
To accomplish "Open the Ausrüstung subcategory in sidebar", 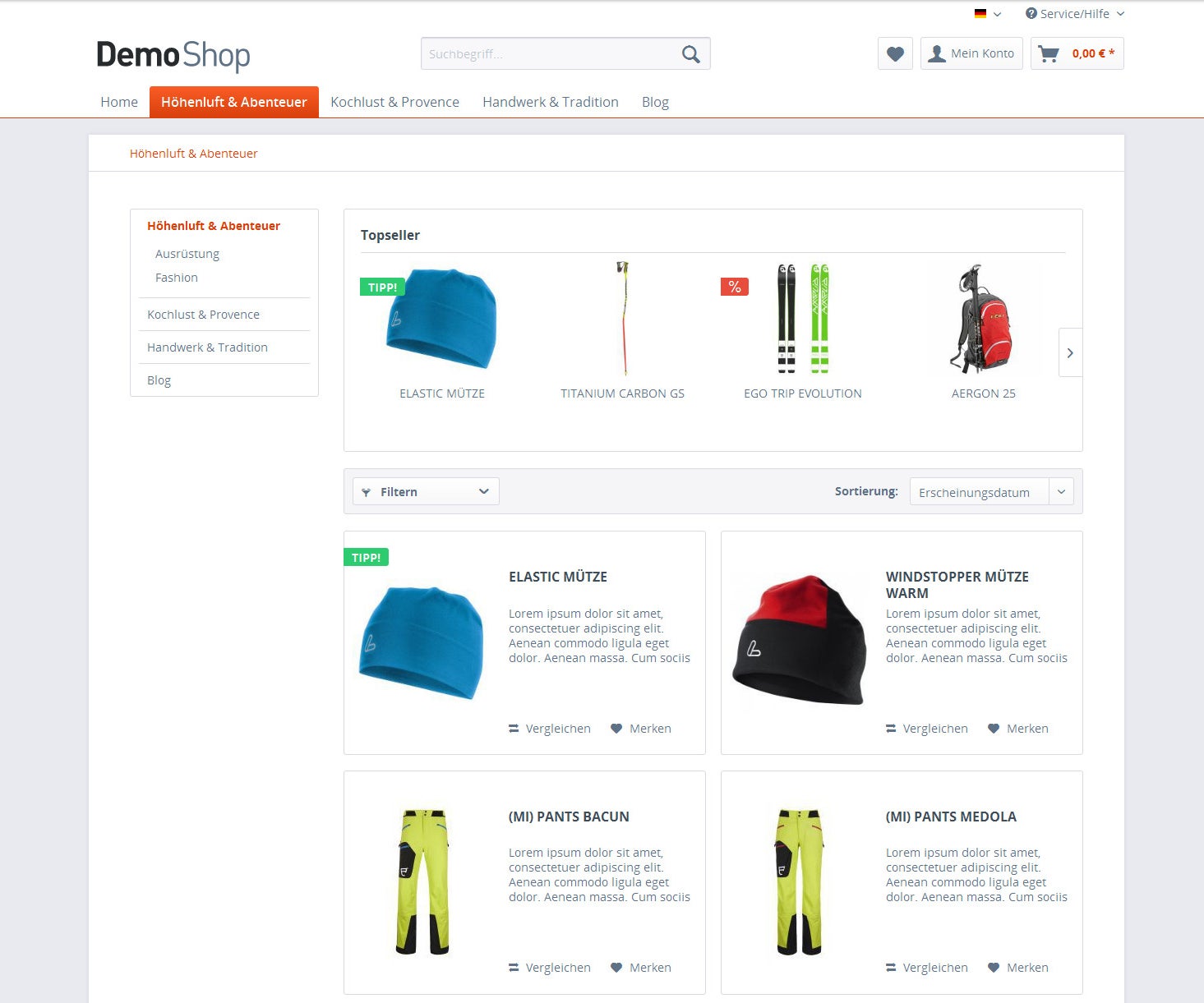I will [x=187, y=254].
